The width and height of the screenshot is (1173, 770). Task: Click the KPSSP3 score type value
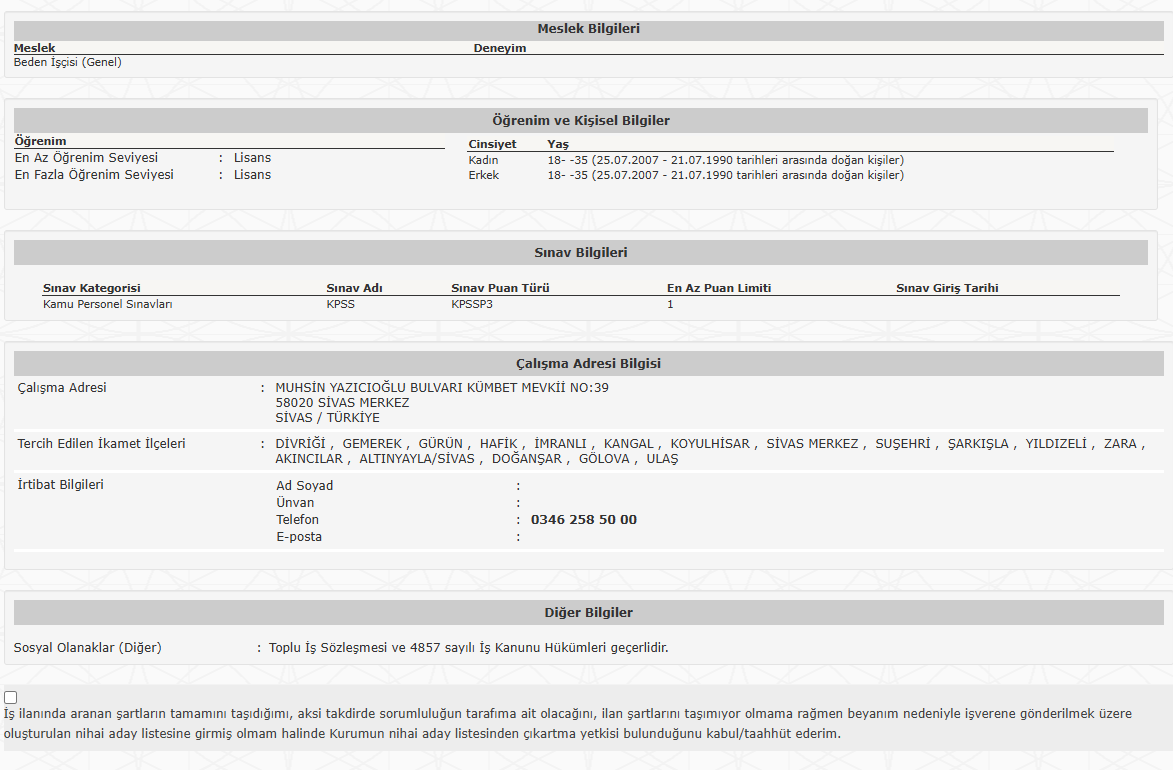pyautogui.click(x=472, y=304)
